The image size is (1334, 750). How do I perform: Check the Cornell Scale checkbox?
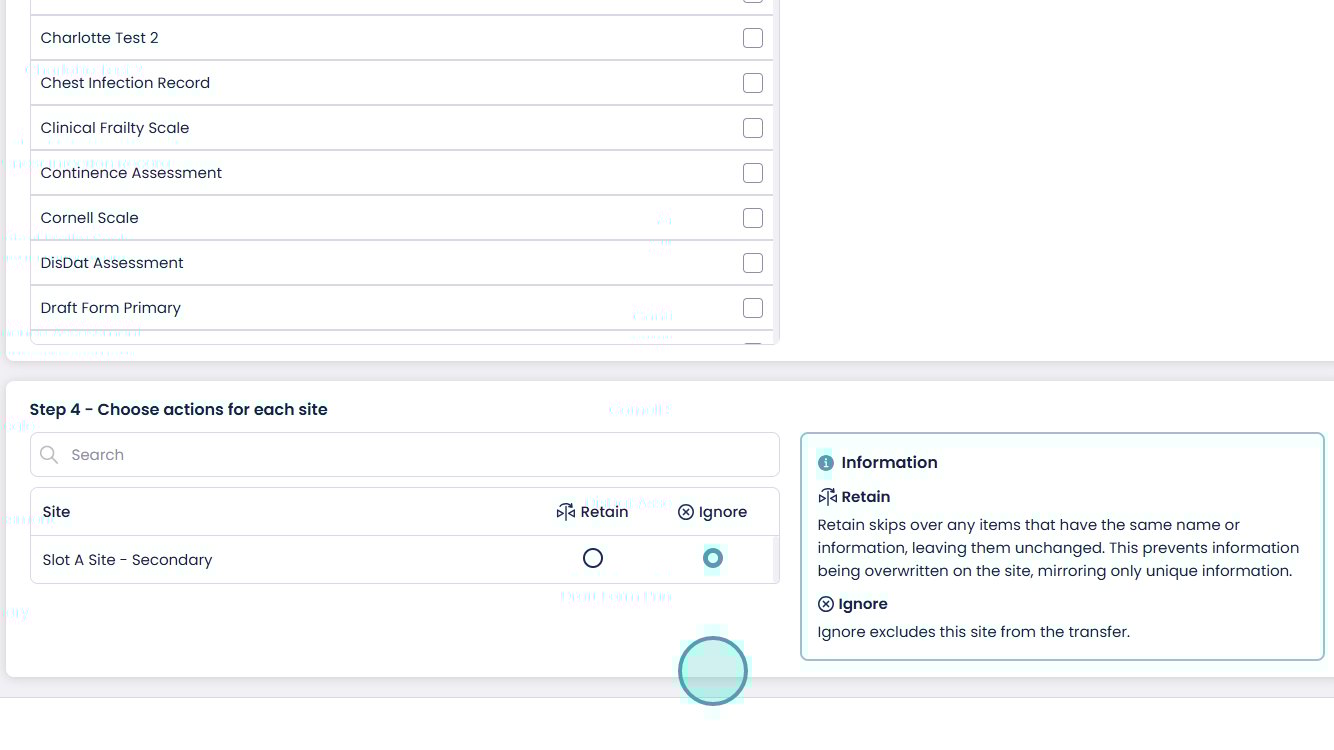coord(753,218)
